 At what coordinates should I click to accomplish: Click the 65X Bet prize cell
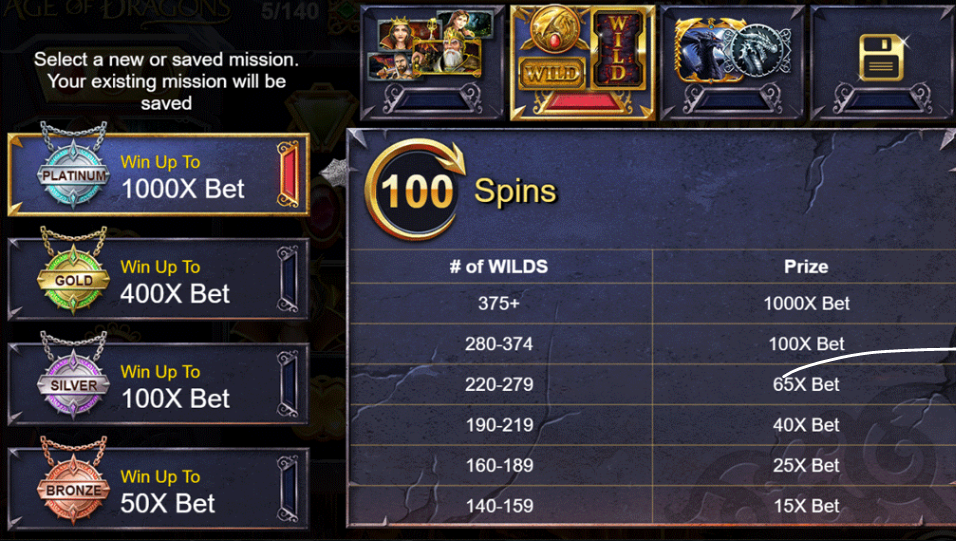[x=805, y=384]
